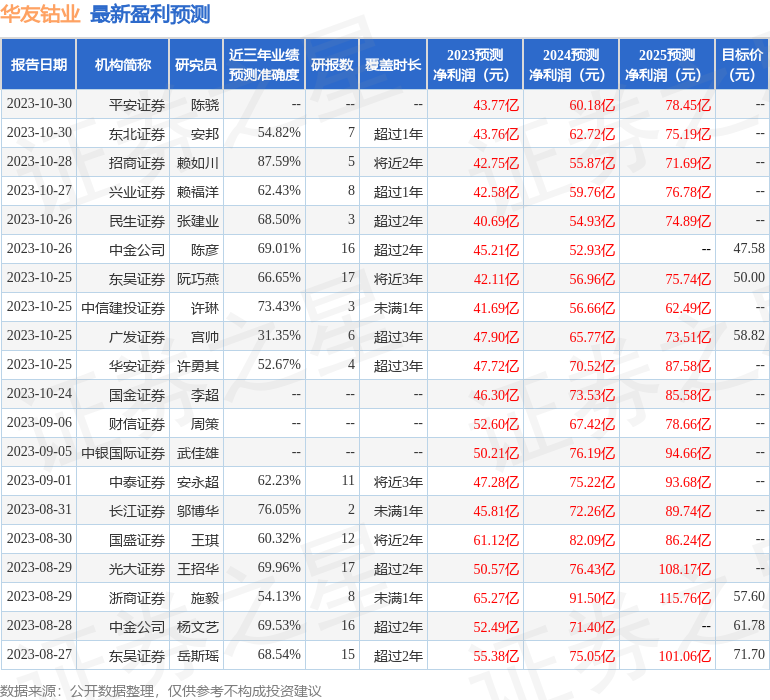Select the 2023 forecast 61.12亿
This screenshot has height=700, width=770.
pos(496,539)
